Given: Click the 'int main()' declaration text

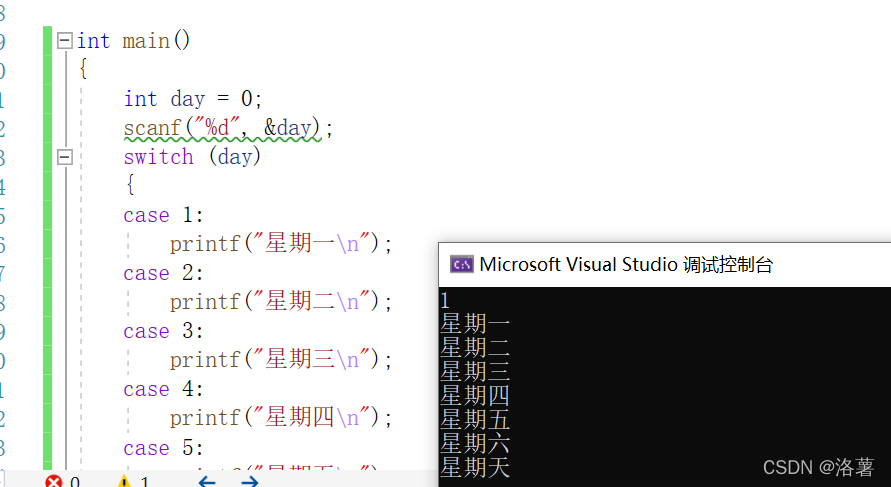Looking at the screenshot, I should [134, 41].
